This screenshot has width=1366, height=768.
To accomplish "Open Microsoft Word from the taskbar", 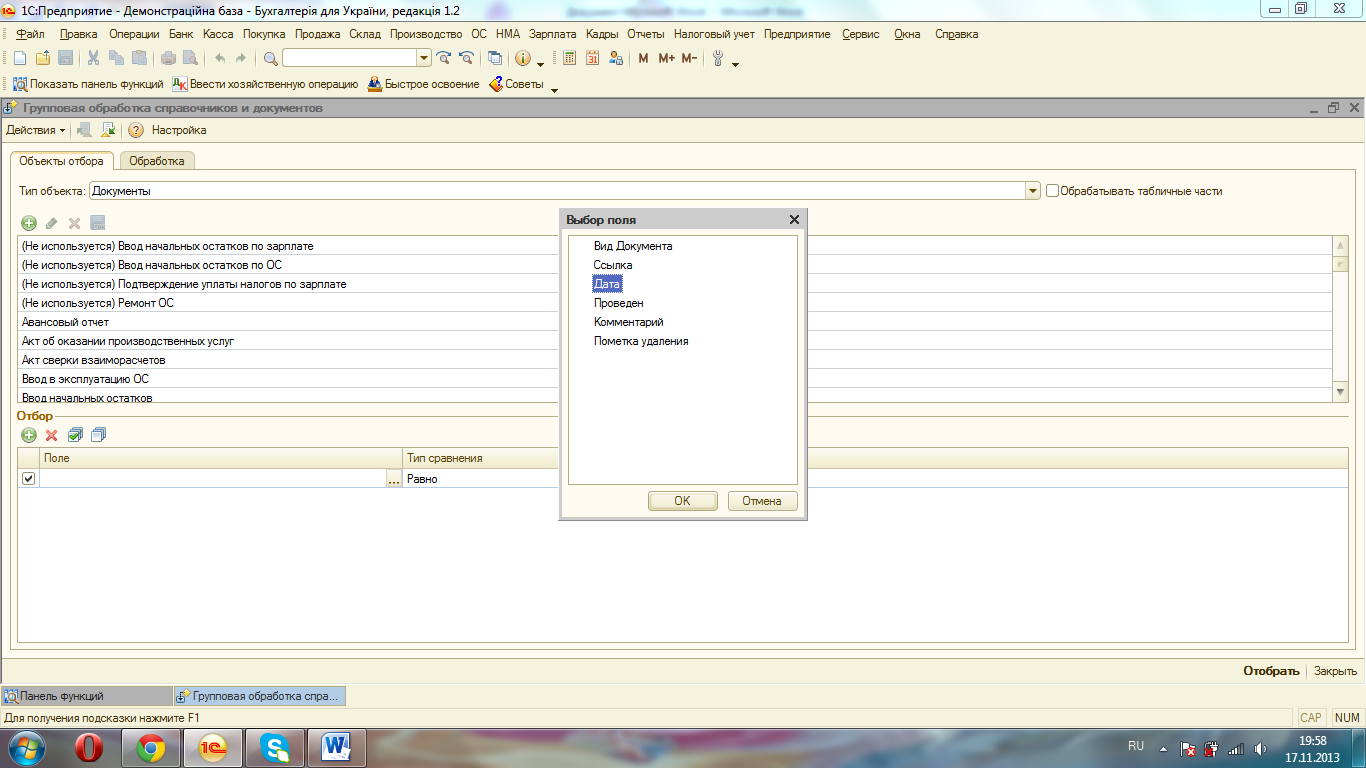I will [337, 747].
